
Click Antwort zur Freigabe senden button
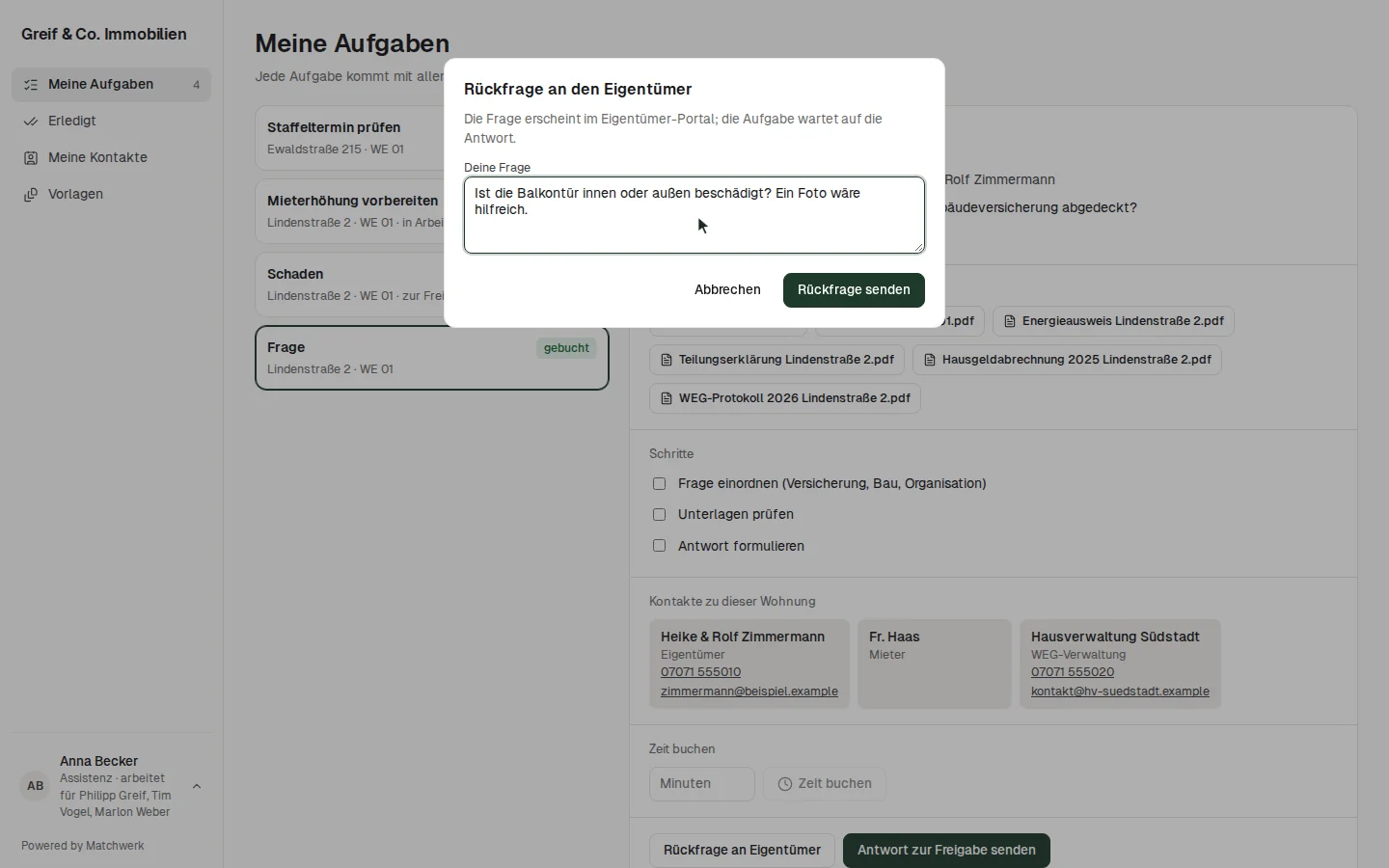click(x=946, y=851)
